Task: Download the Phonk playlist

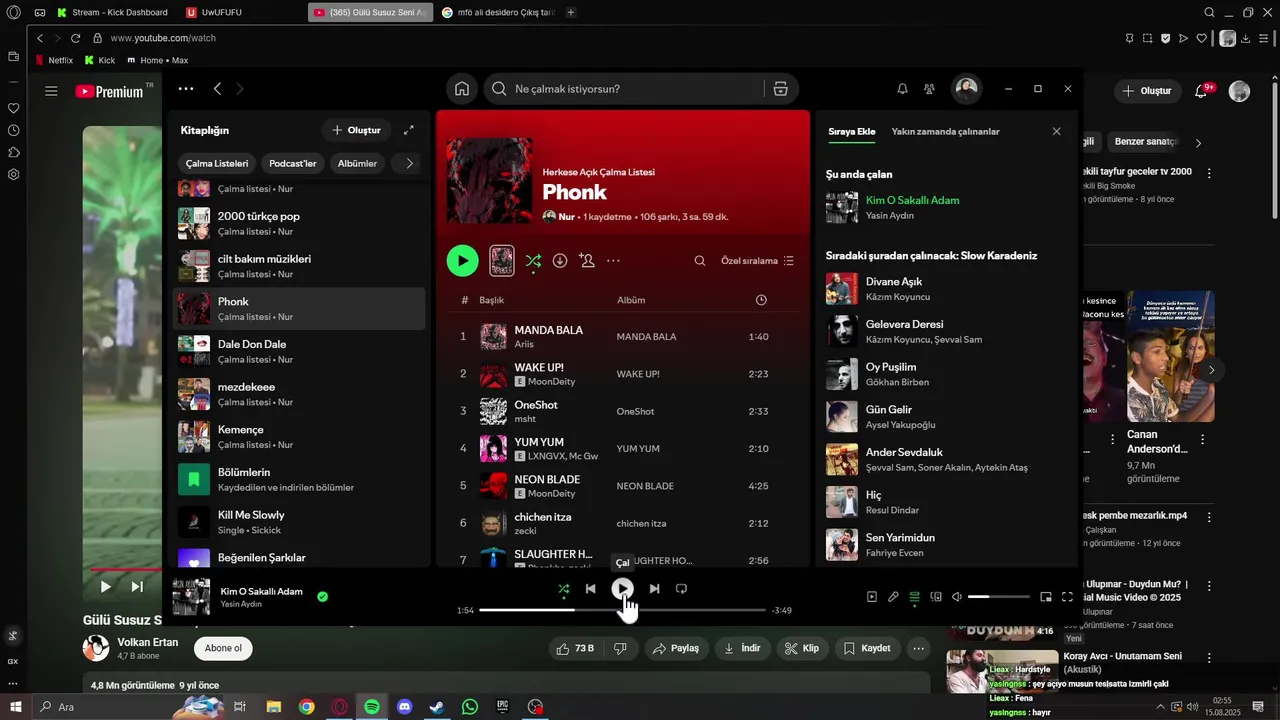Action: click(x=560, y=261)
